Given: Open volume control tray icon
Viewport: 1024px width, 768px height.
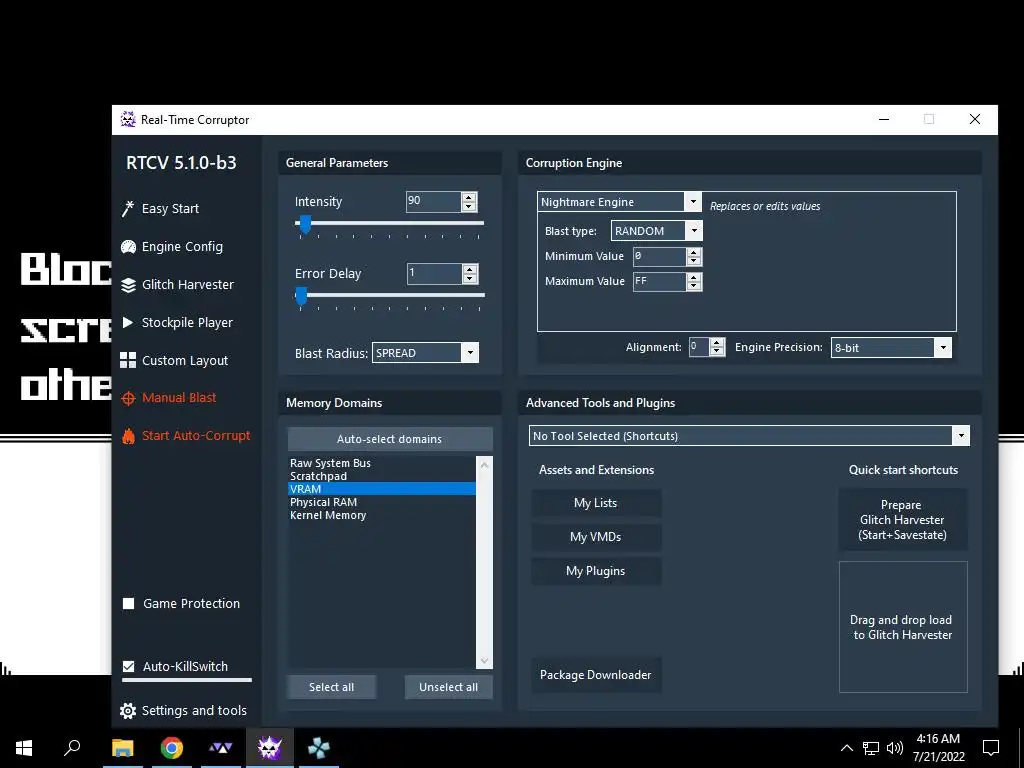Looking at the screenshot, I should point(895,748).
